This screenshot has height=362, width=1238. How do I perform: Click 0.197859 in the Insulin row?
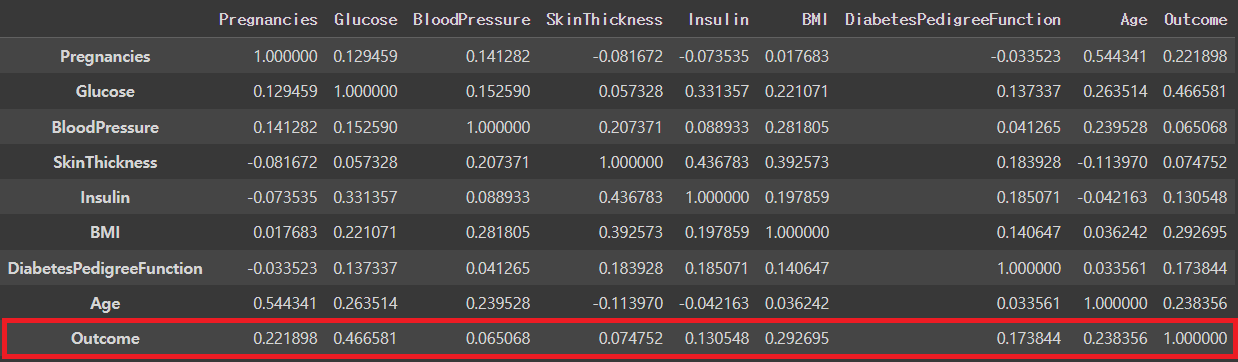tap(797, 198)
